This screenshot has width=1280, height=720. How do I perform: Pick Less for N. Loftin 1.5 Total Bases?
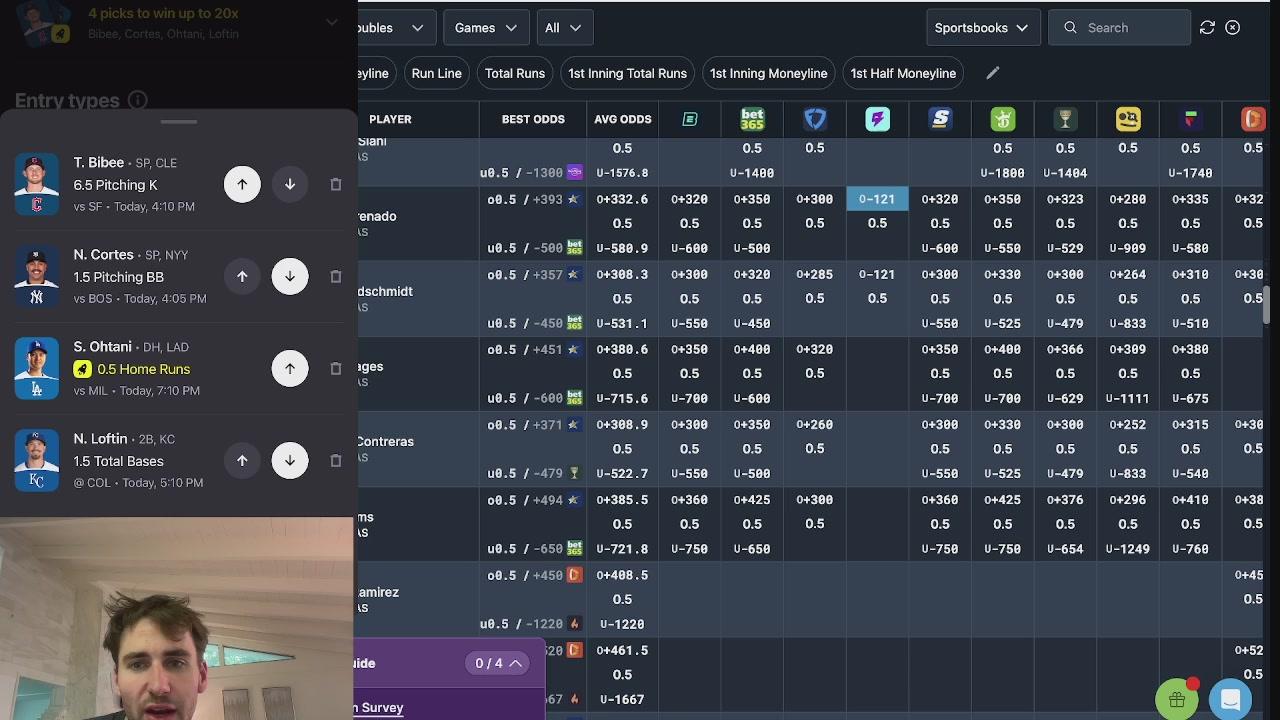(290, 460)
